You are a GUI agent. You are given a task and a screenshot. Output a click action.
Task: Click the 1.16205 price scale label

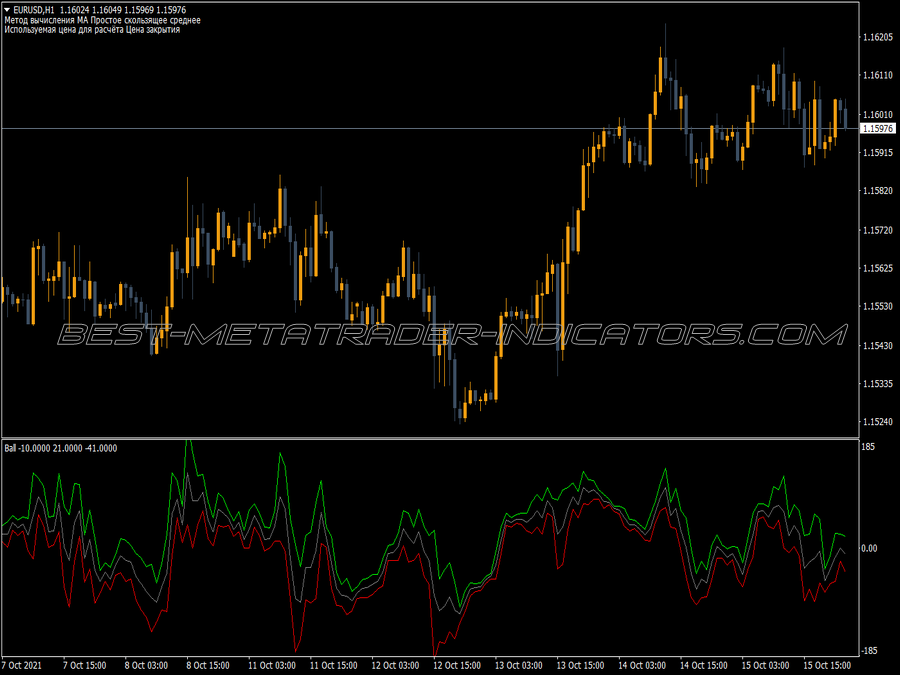(878, 37)
